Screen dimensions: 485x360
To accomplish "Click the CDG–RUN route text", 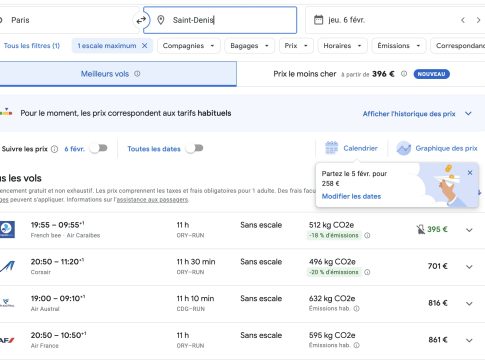I will (x=190, y=309).
